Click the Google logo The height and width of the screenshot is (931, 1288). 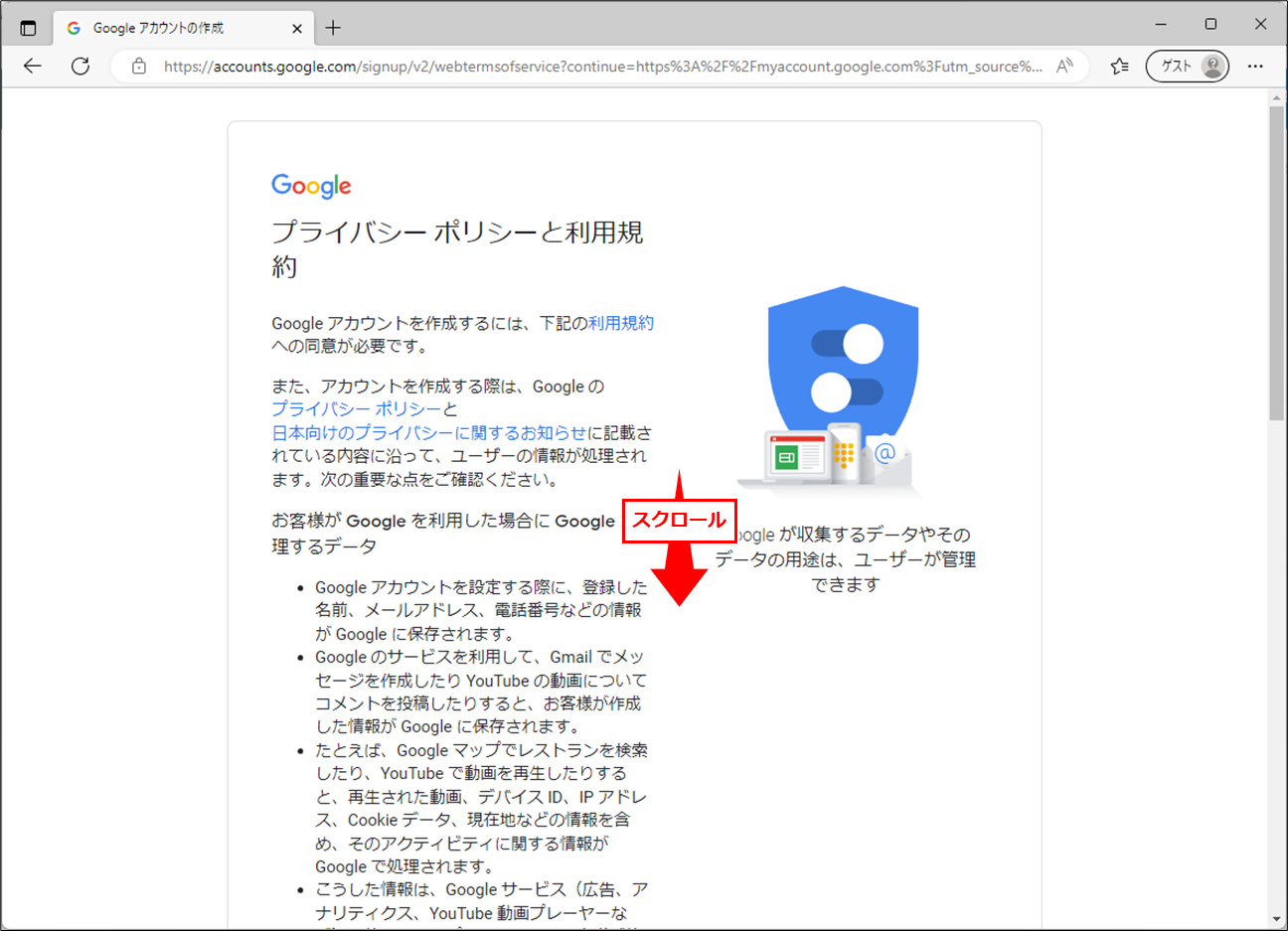311,186
